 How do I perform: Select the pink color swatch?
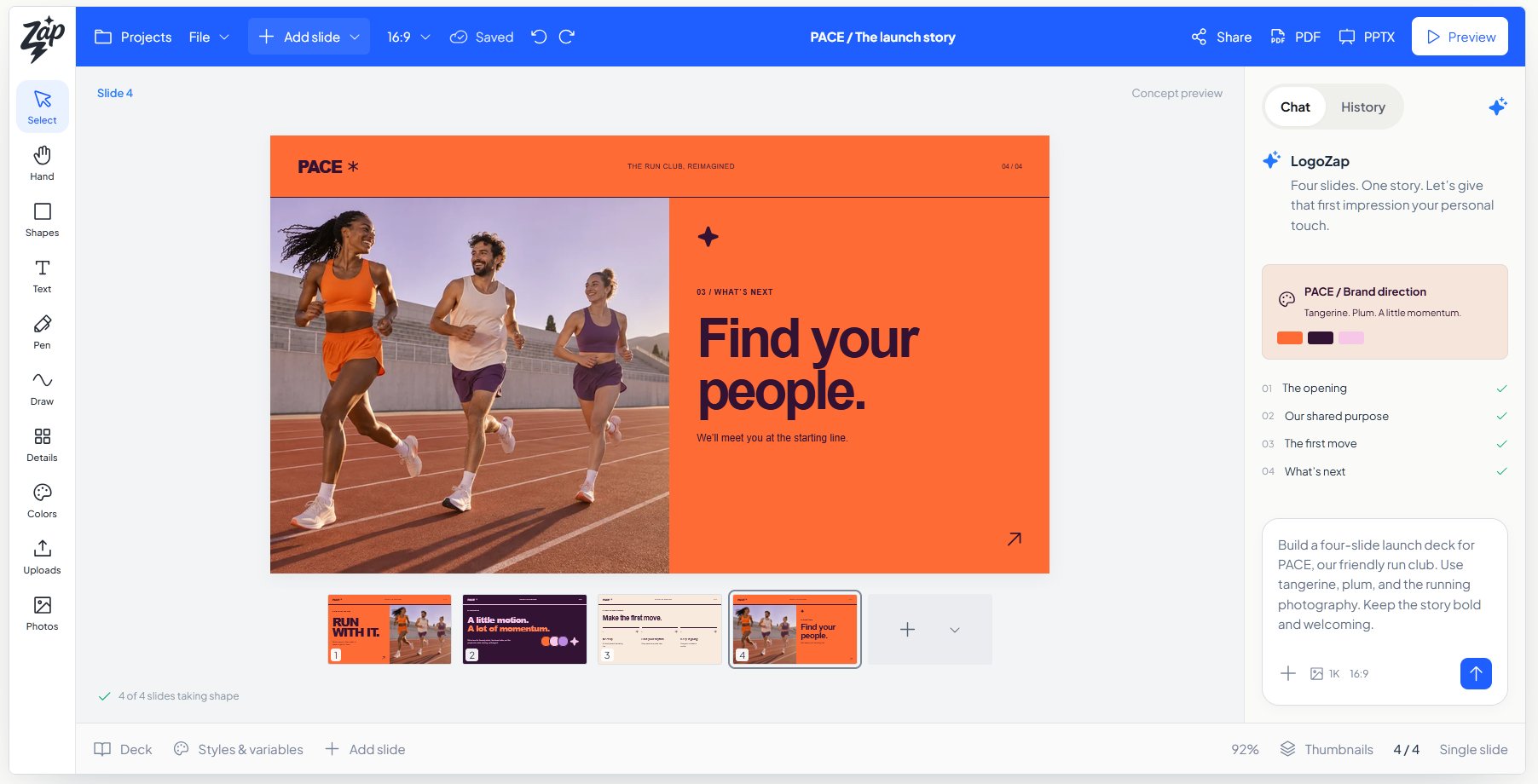coord(1351,337)
